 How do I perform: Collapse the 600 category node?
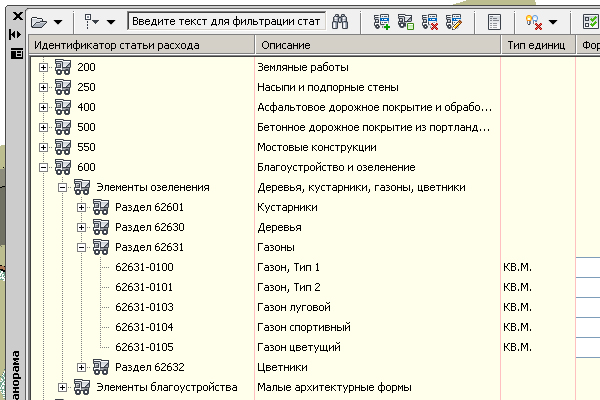pos(44,167)
